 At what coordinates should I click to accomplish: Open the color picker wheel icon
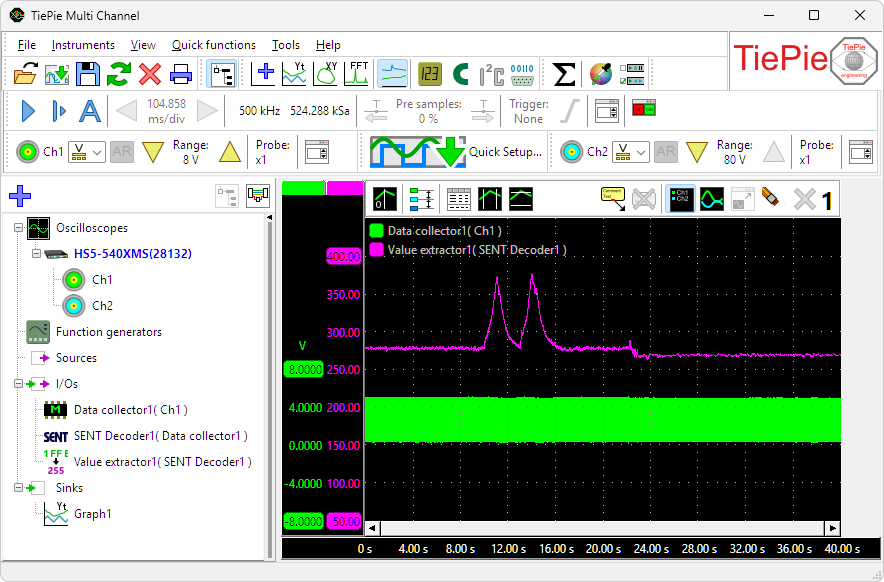pos(601,74)
